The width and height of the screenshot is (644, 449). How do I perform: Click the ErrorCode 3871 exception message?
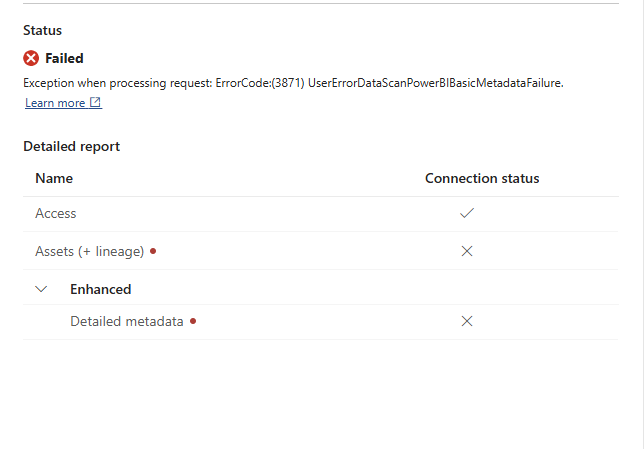click(200, 83)
